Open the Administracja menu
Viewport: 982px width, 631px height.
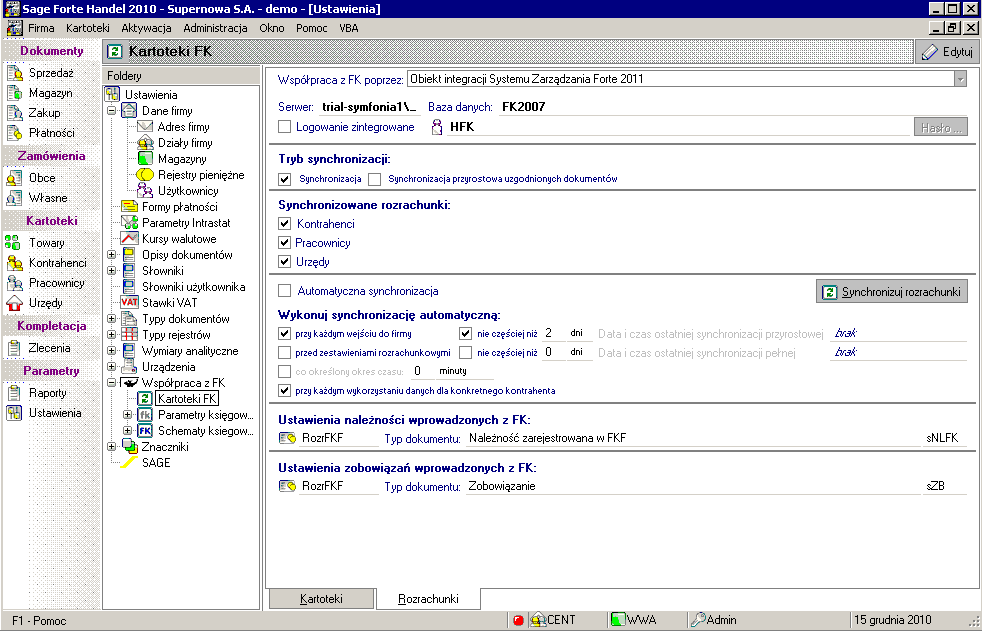[x=215, y=28]
